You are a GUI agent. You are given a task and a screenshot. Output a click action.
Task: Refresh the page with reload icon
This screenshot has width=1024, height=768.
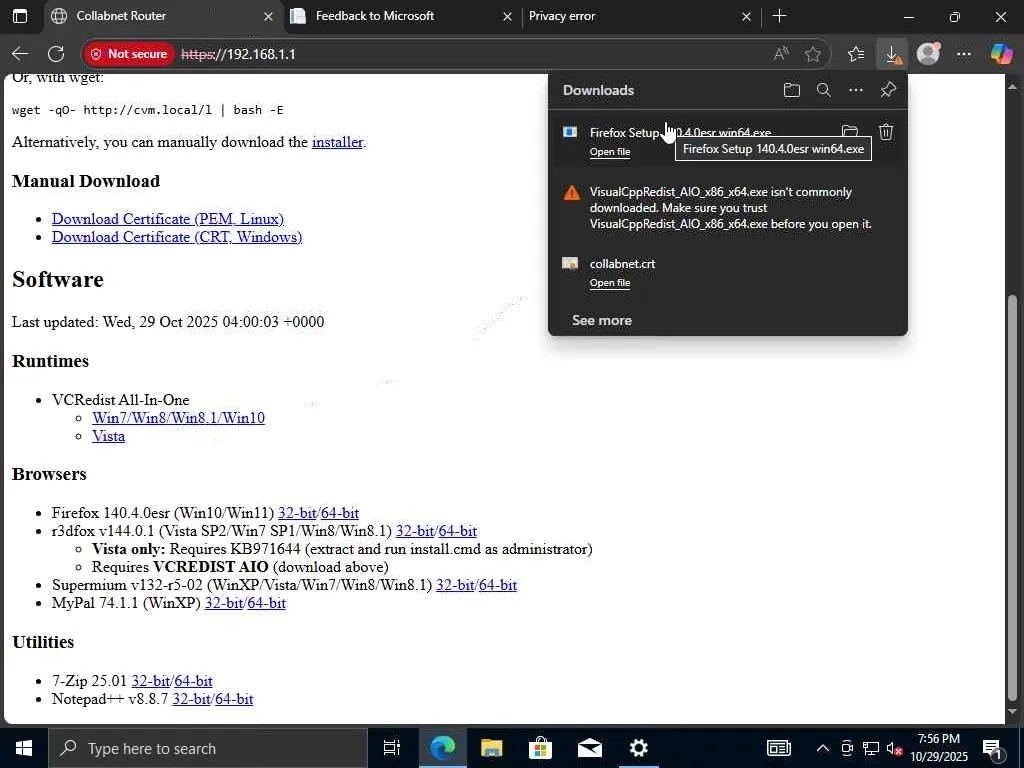pyautogui.click(x=56, y=54)
